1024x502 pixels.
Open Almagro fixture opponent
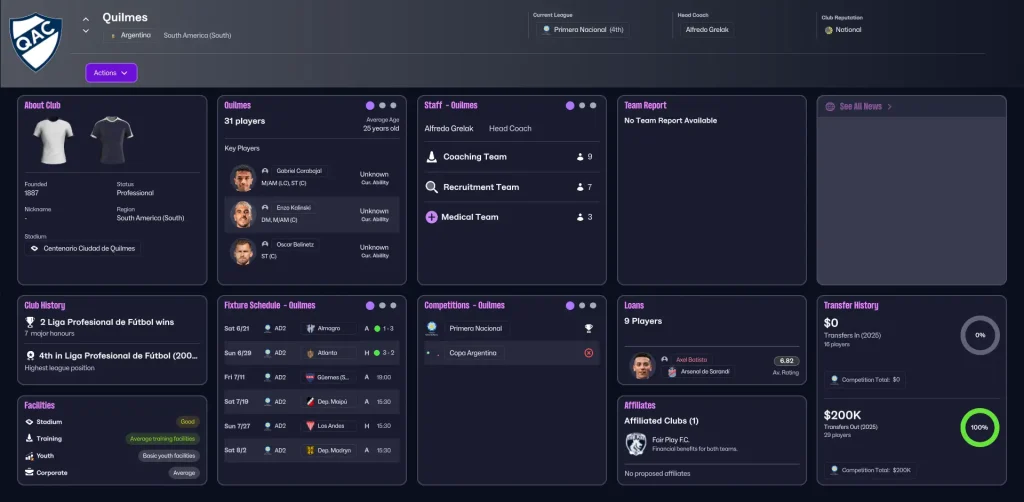[x=328, y=328]
